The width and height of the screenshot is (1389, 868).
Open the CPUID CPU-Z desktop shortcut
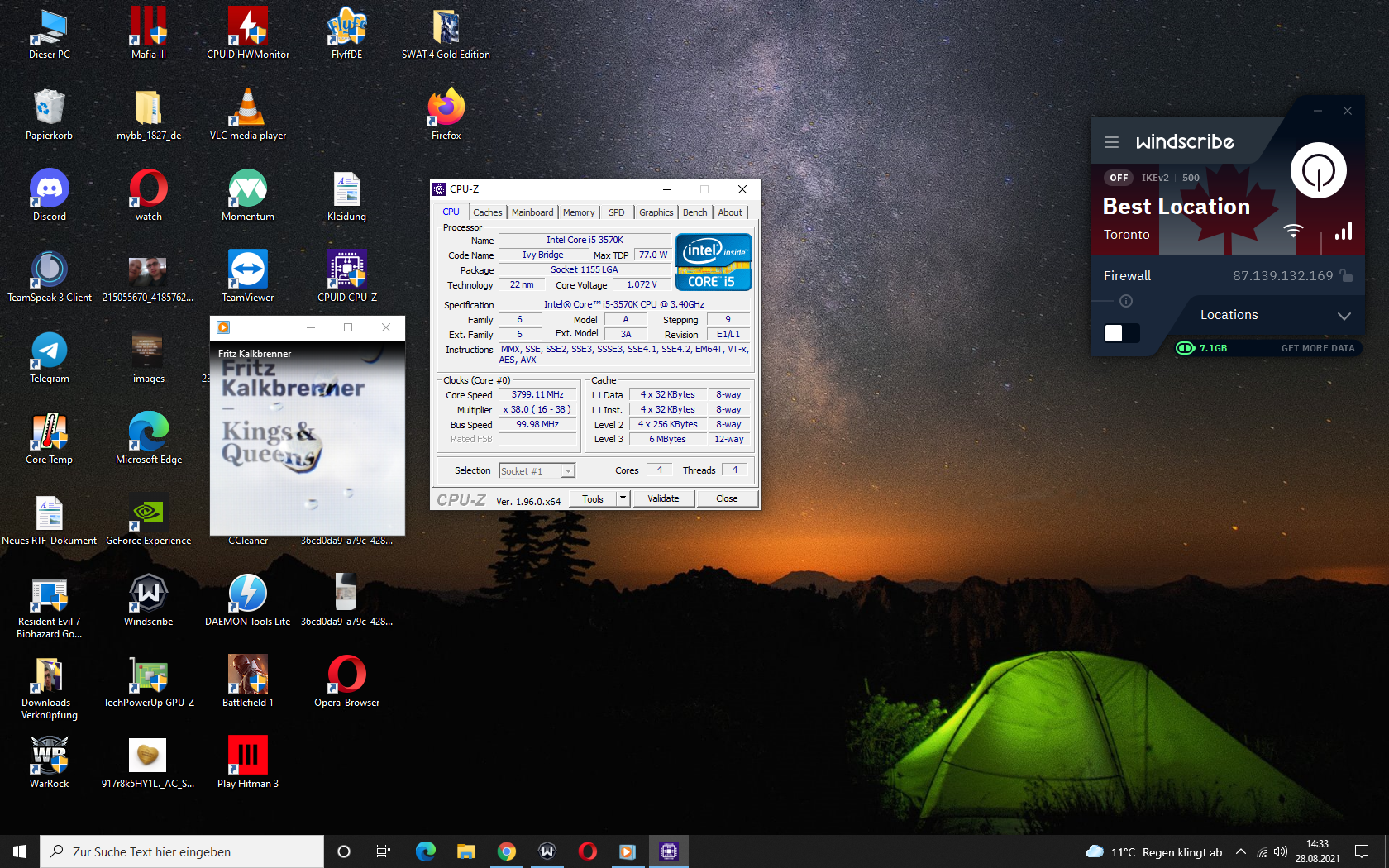(x=346, y=277)
